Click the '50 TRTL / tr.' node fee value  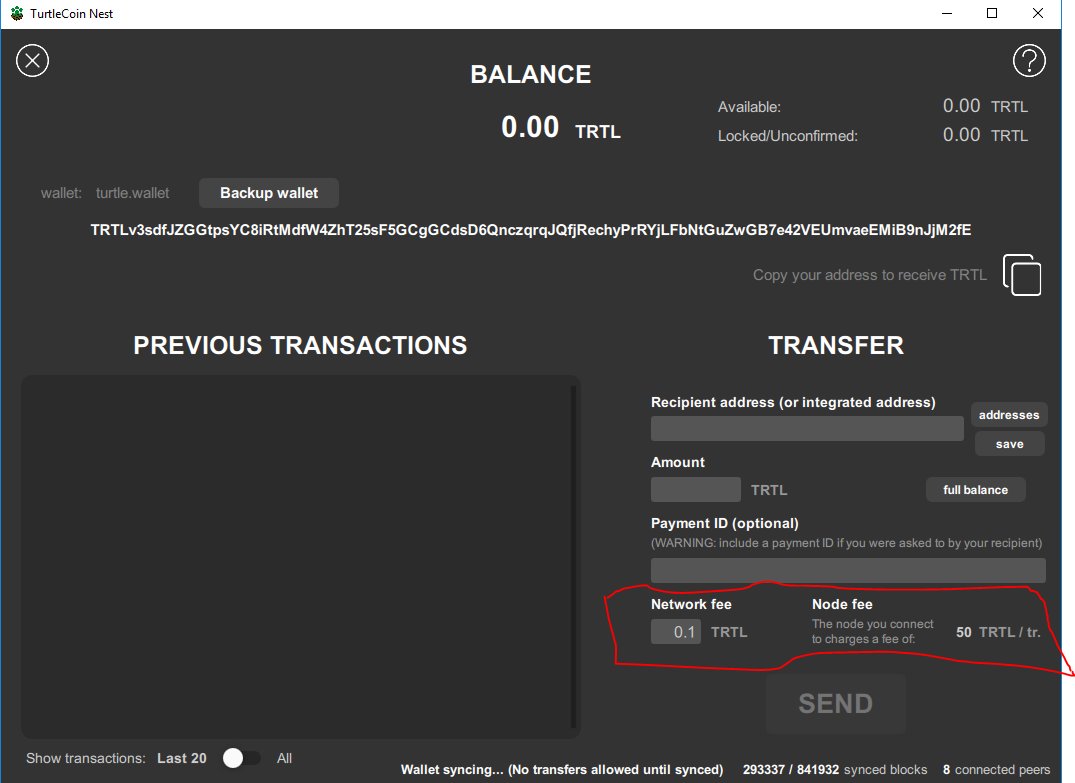tap(998, 632)
